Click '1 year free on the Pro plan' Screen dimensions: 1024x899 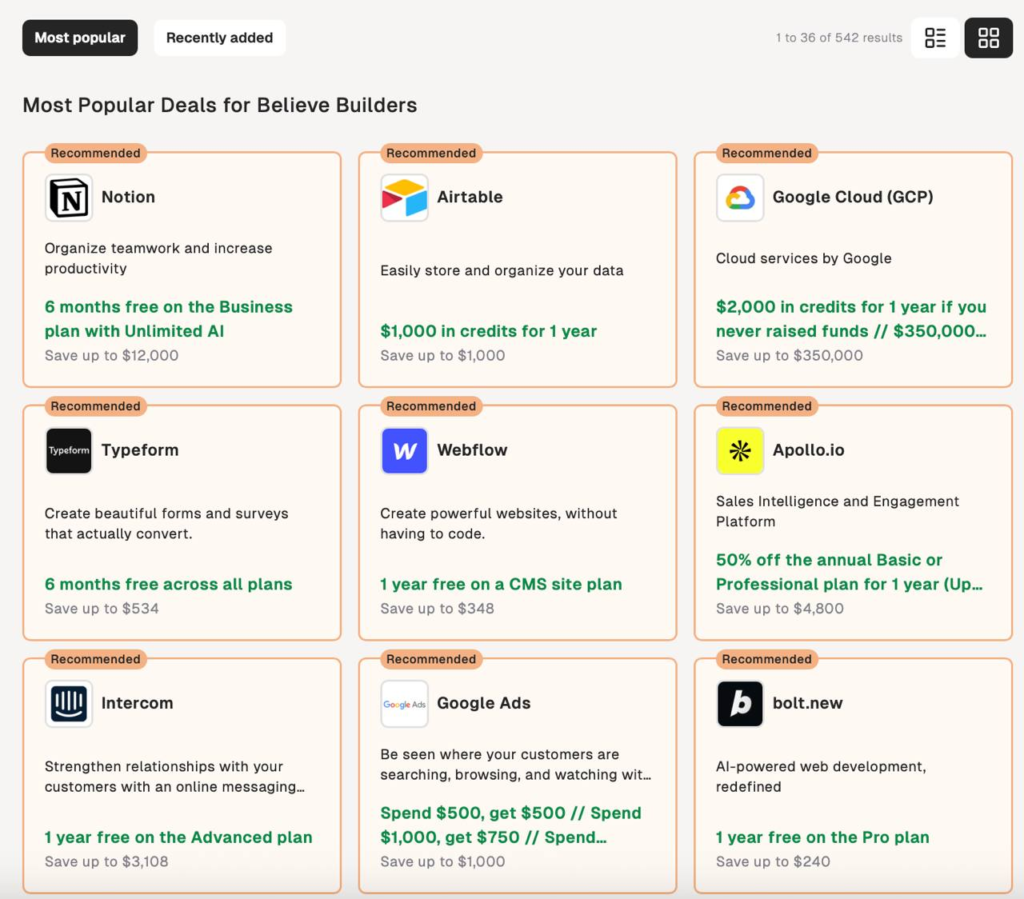tap(822, 838)
